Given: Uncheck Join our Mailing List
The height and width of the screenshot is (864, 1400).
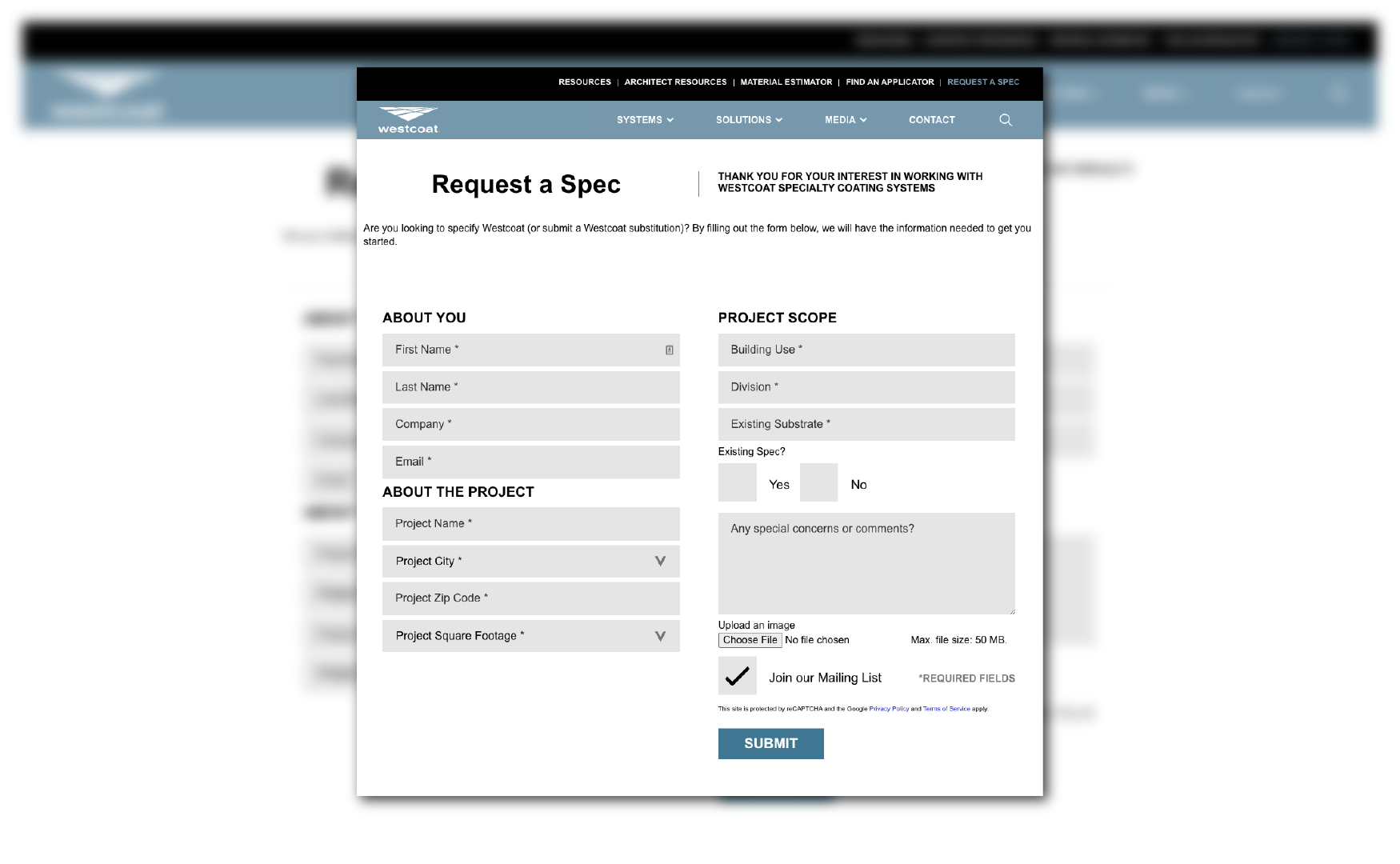Looking at the screenshot, I should [x=736, y=676].
